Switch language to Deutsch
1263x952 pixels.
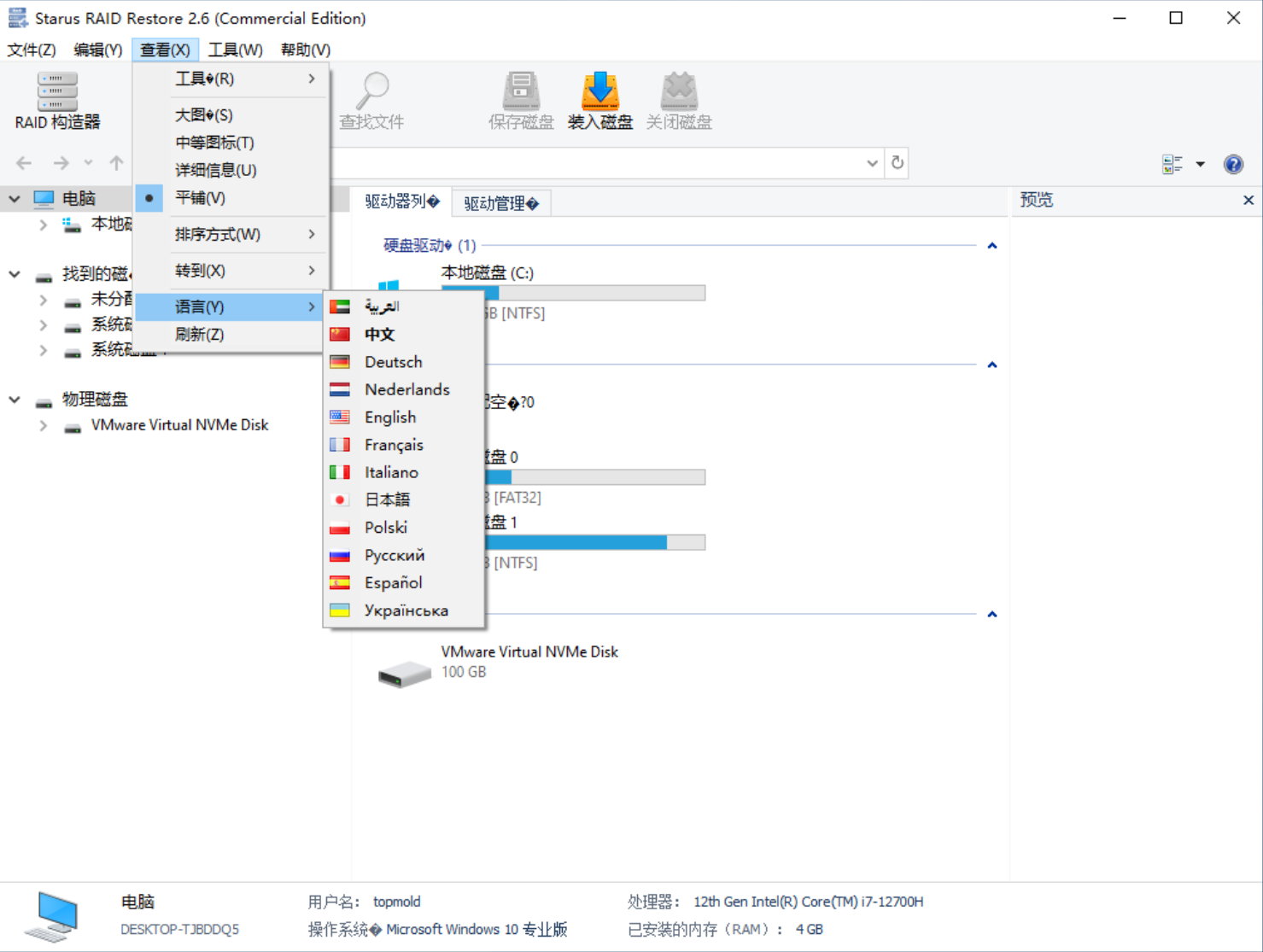404,362
